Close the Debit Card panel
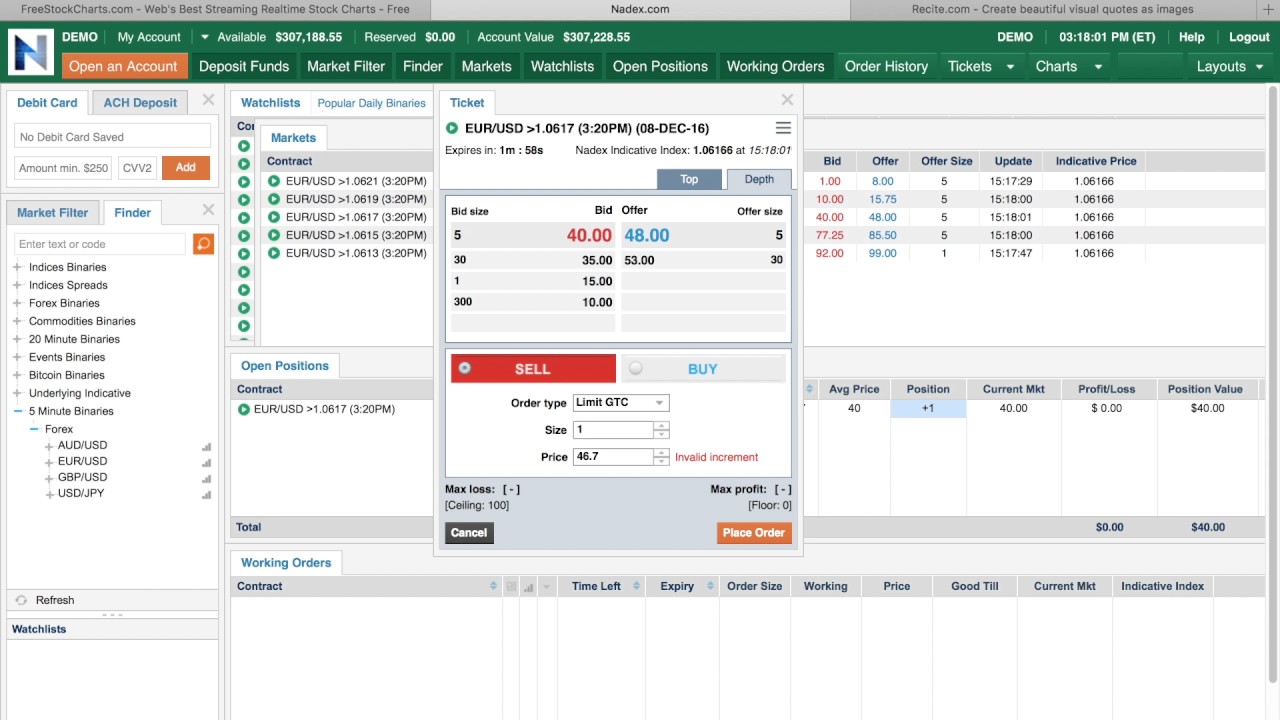Screen dimensions: 1280x720 click(x=208, y=100)
